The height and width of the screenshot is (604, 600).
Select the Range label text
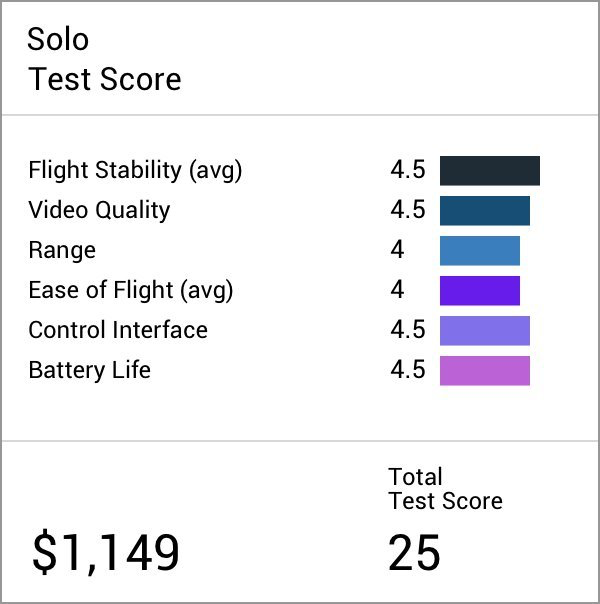click(x=62, y=251)
